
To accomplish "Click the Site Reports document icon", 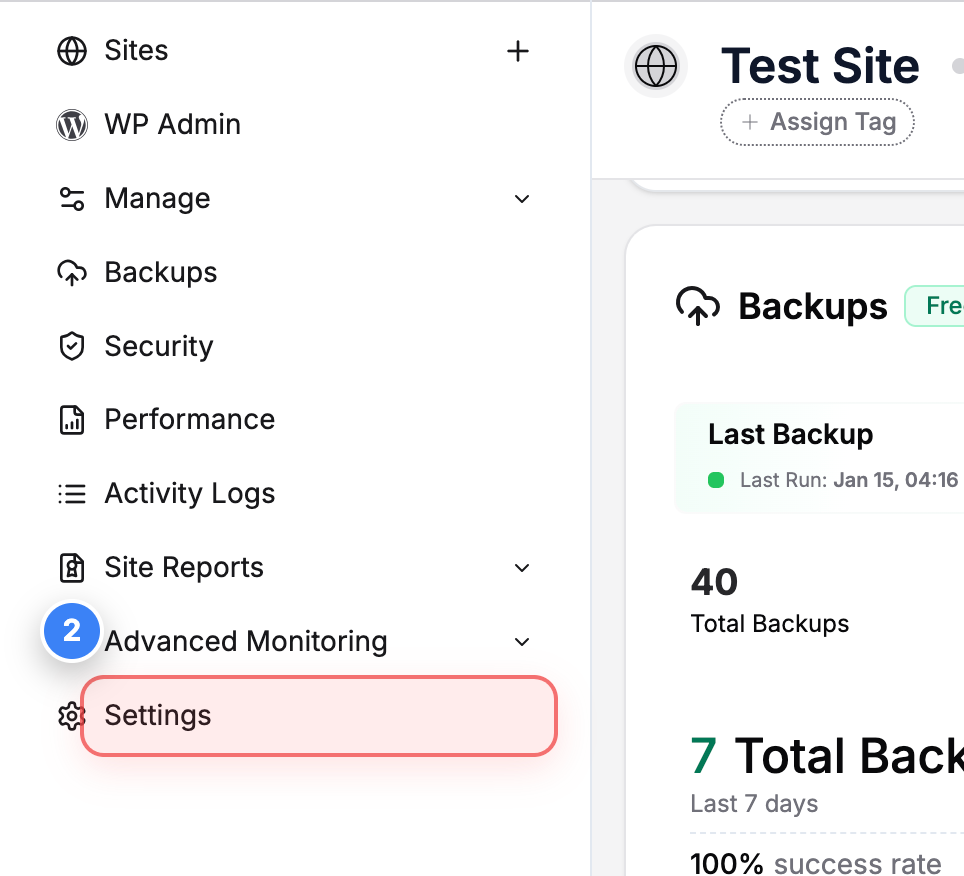I will 71,567.
